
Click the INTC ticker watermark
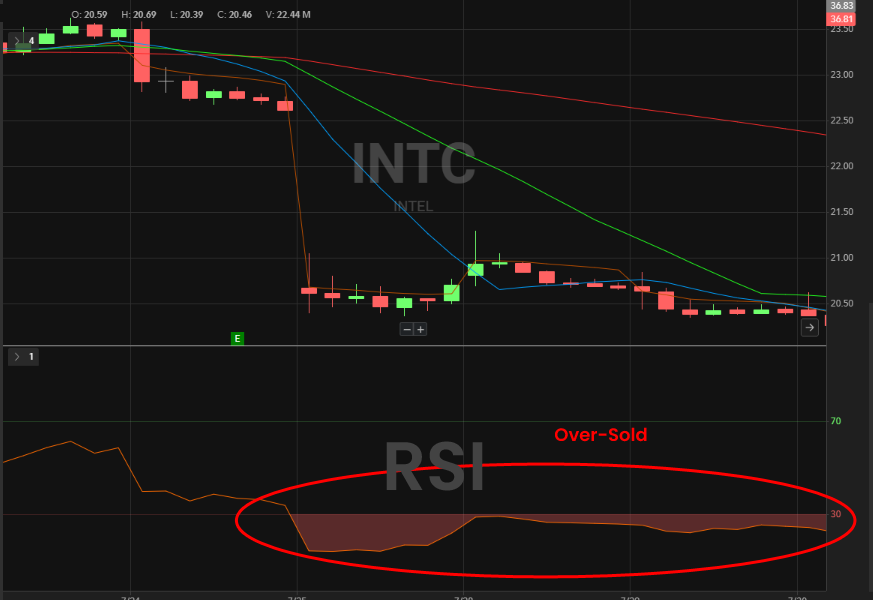click(413, 166)
